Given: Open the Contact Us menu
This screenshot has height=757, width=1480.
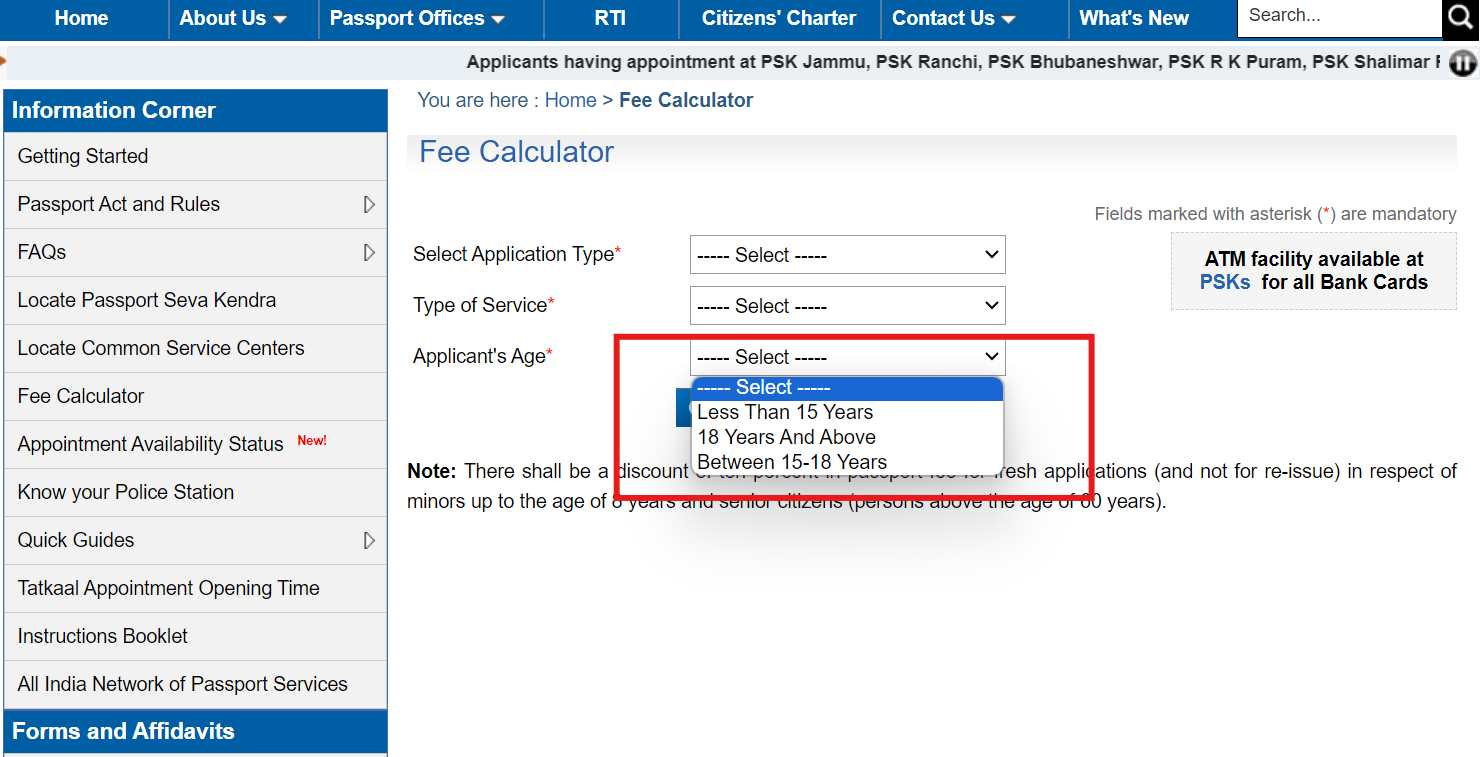Looking at the screenshot, I should pos(953,18).
